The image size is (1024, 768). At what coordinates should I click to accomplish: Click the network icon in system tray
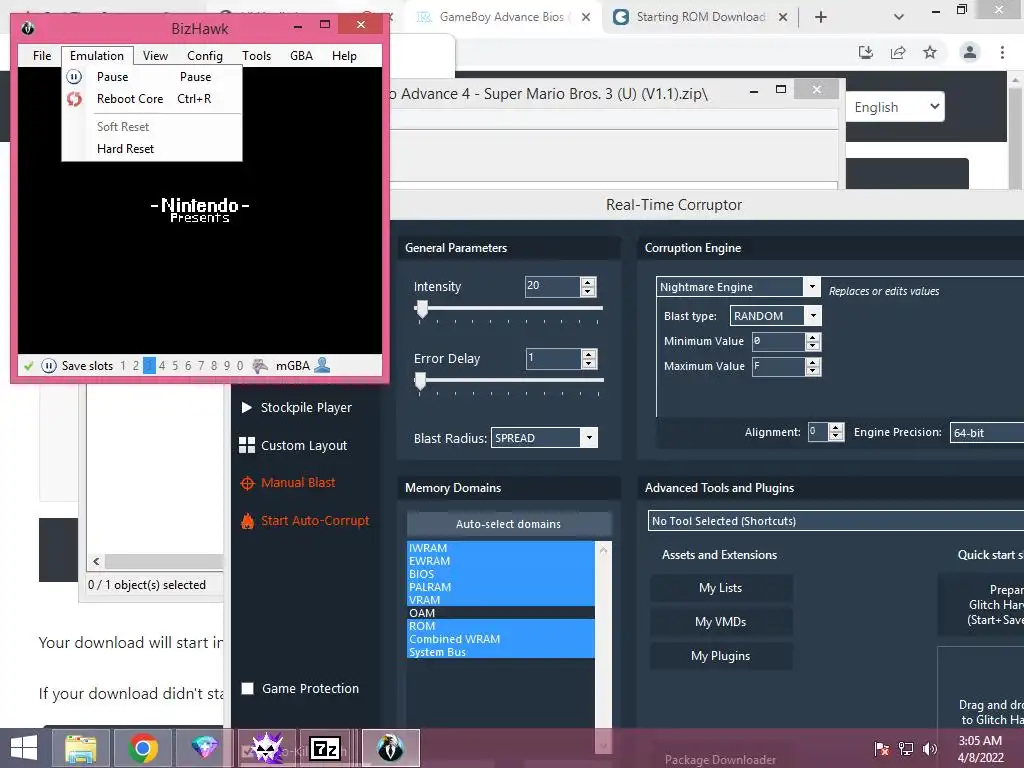click(906, 748)
